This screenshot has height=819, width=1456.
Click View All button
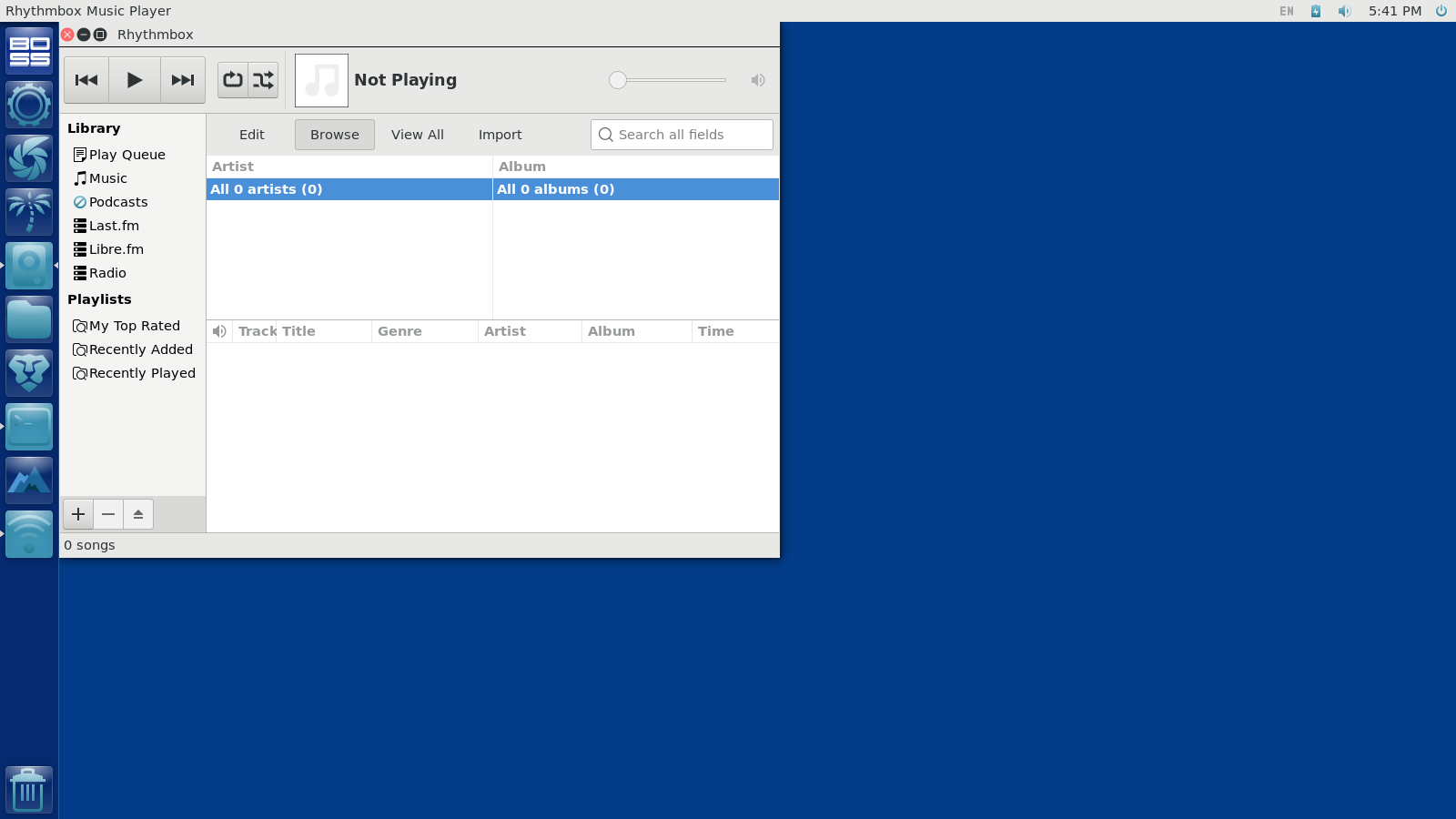418,135
